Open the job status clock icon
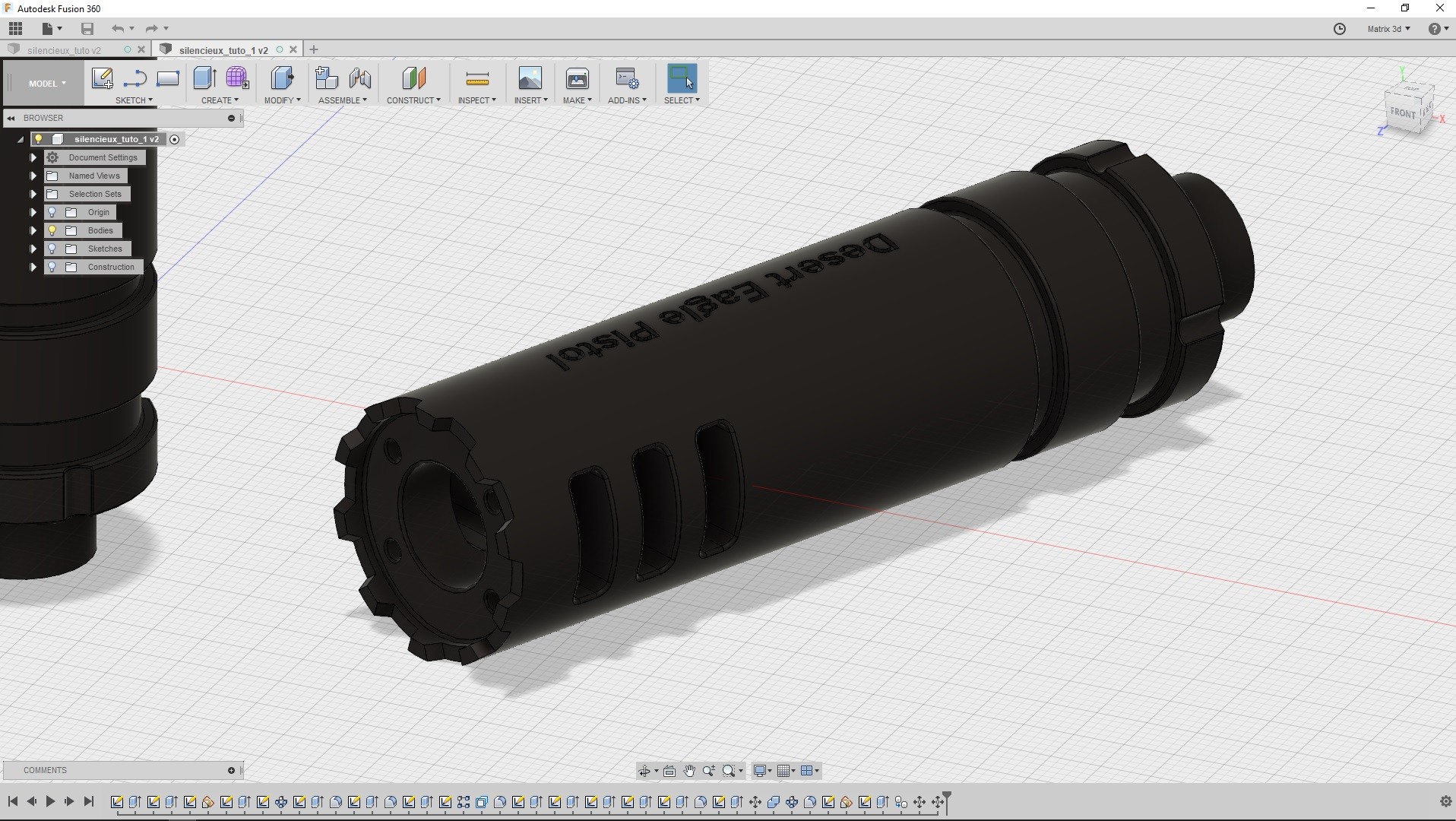1456x821 pixels. [x=1340, y=29]
